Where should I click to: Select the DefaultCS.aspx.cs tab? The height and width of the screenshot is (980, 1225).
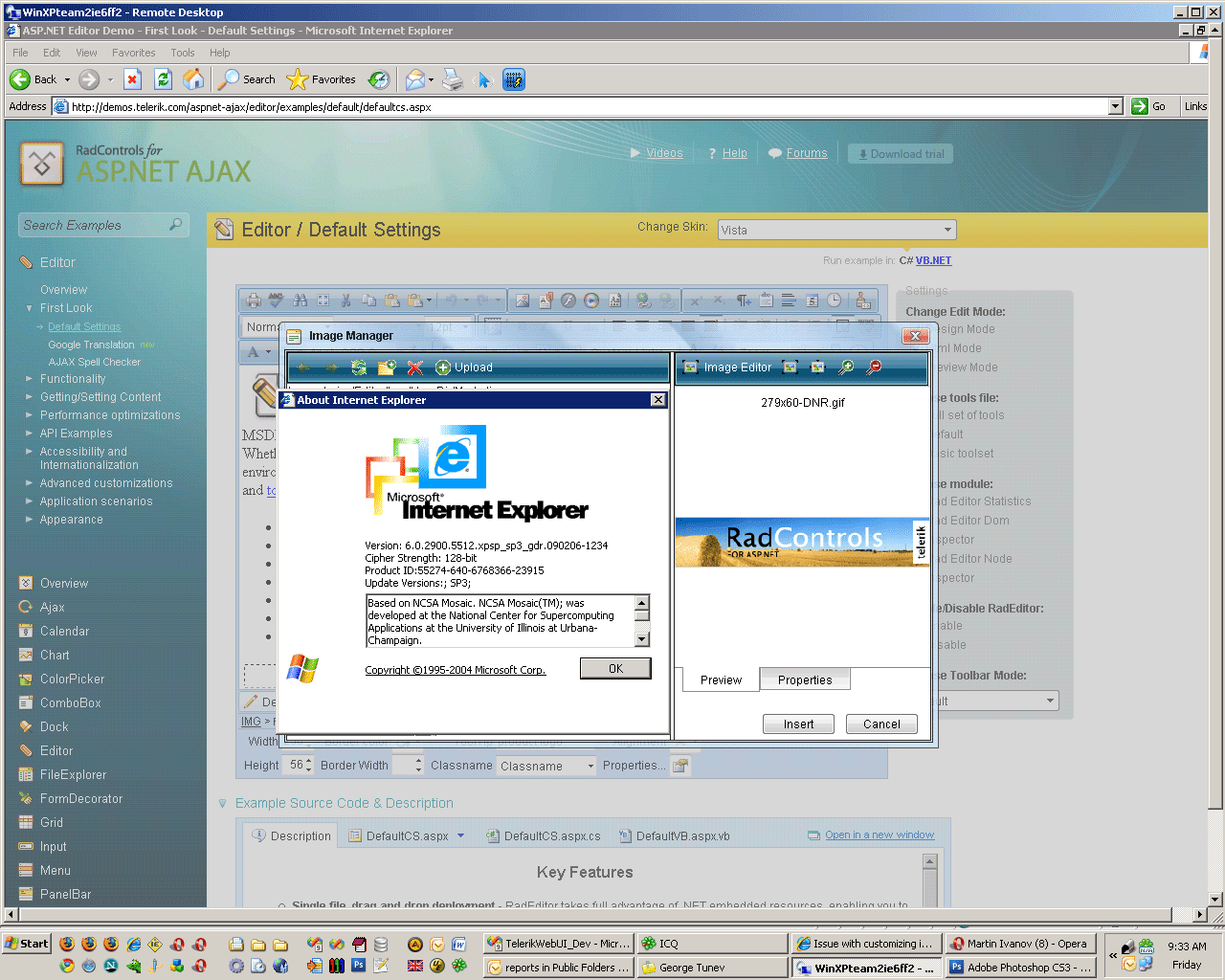coord(543,835)
